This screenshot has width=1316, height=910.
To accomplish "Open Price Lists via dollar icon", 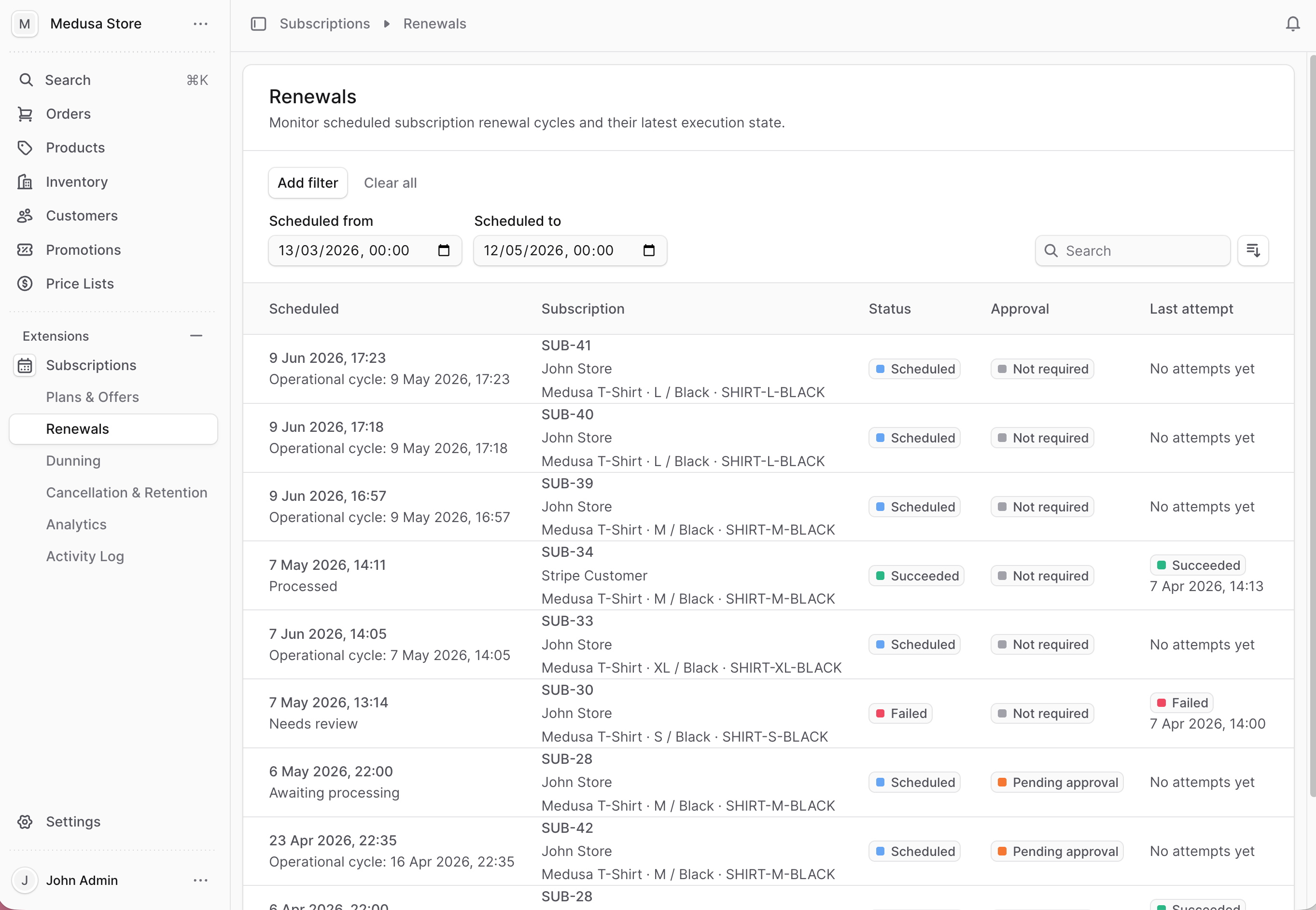I will (25, 283).
